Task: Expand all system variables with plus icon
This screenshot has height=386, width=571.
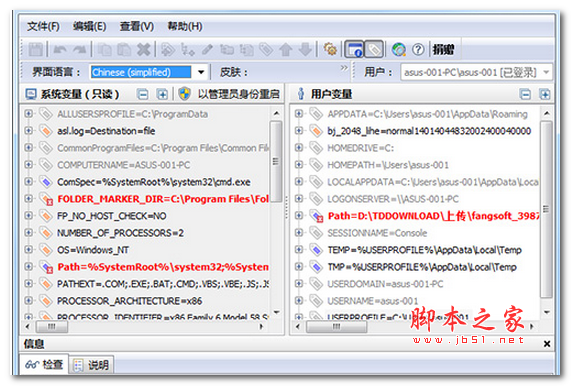Action: [x=162, y=94]
